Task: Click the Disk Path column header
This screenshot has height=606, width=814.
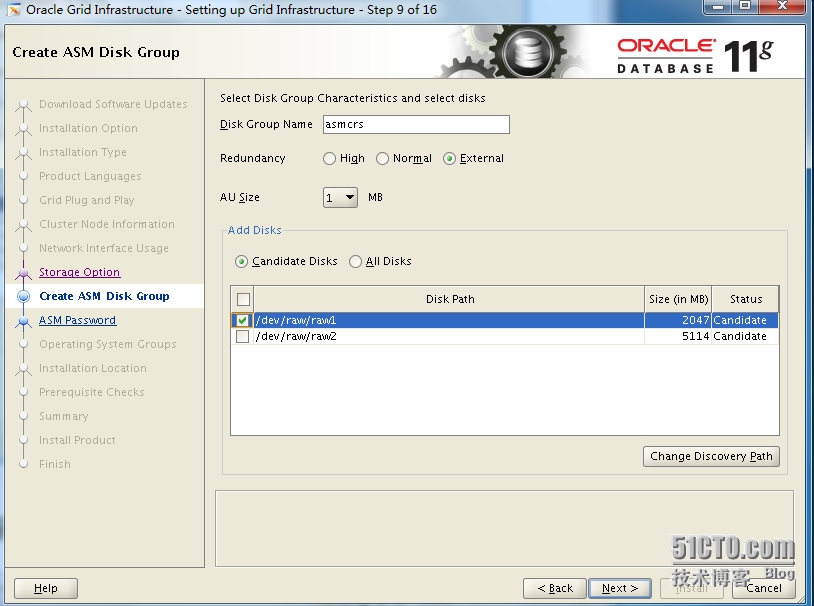Action: tap(450, 299)
